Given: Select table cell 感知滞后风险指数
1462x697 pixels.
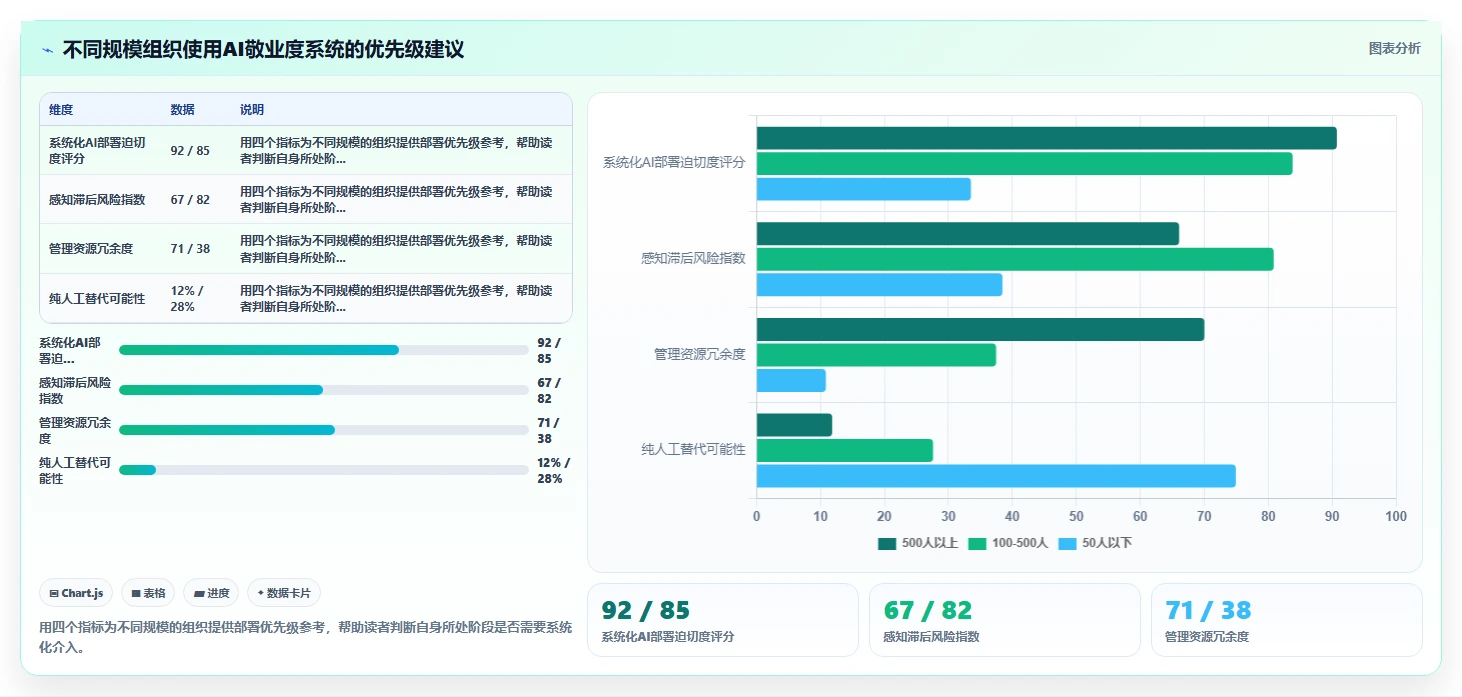Looking at the screenshot, I should [x=97, y=200].
